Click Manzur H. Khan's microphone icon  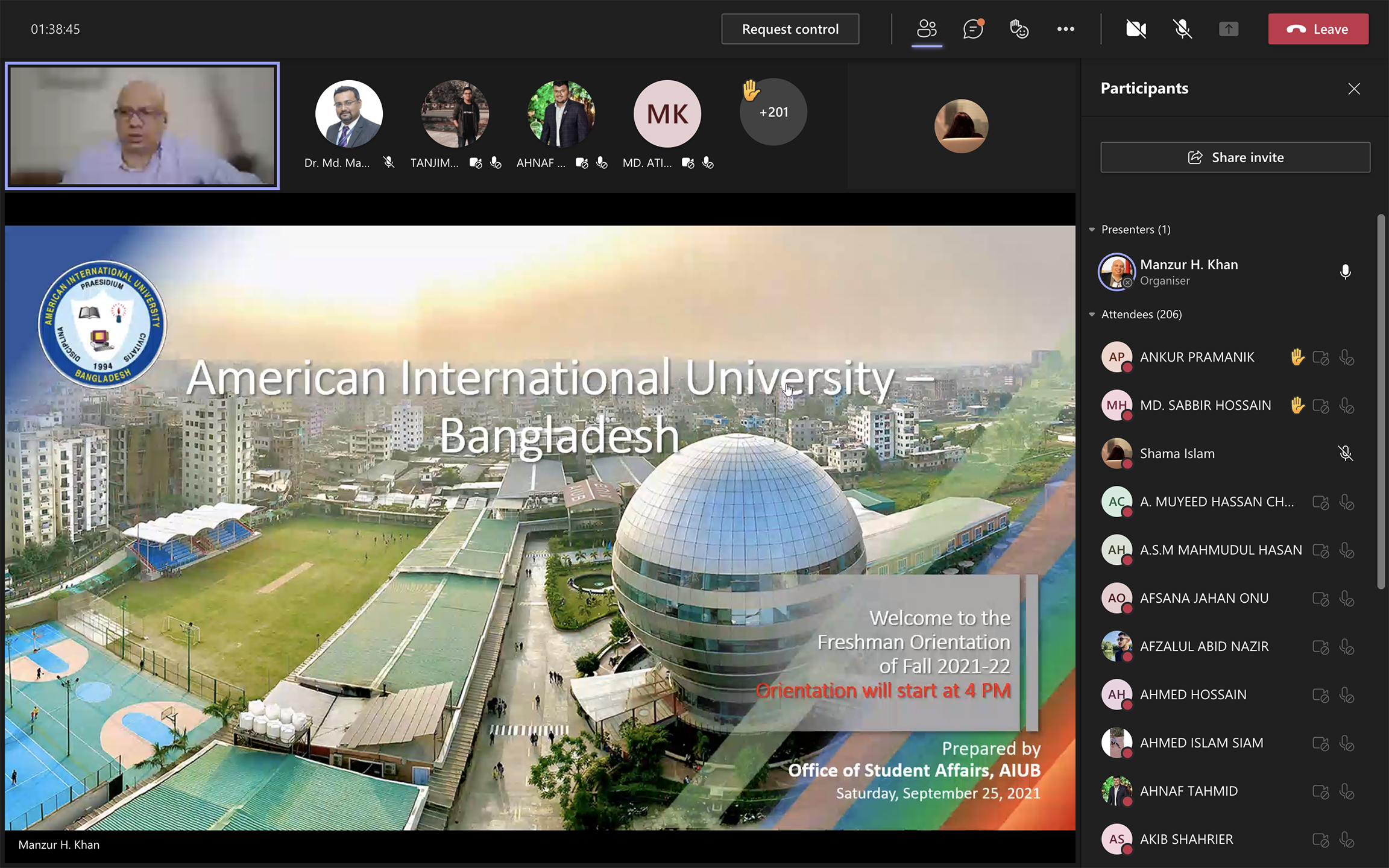coord(1345,272)
